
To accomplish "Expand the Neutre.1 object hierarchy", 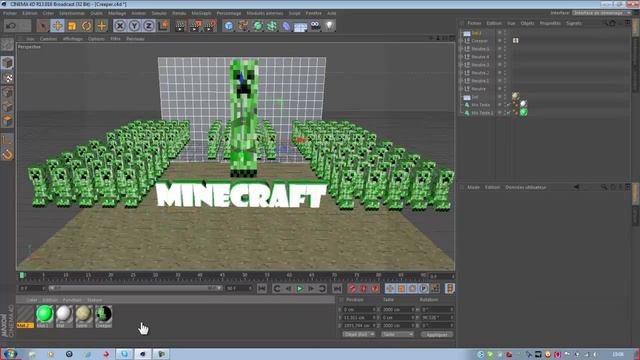I will pos(461,81).
